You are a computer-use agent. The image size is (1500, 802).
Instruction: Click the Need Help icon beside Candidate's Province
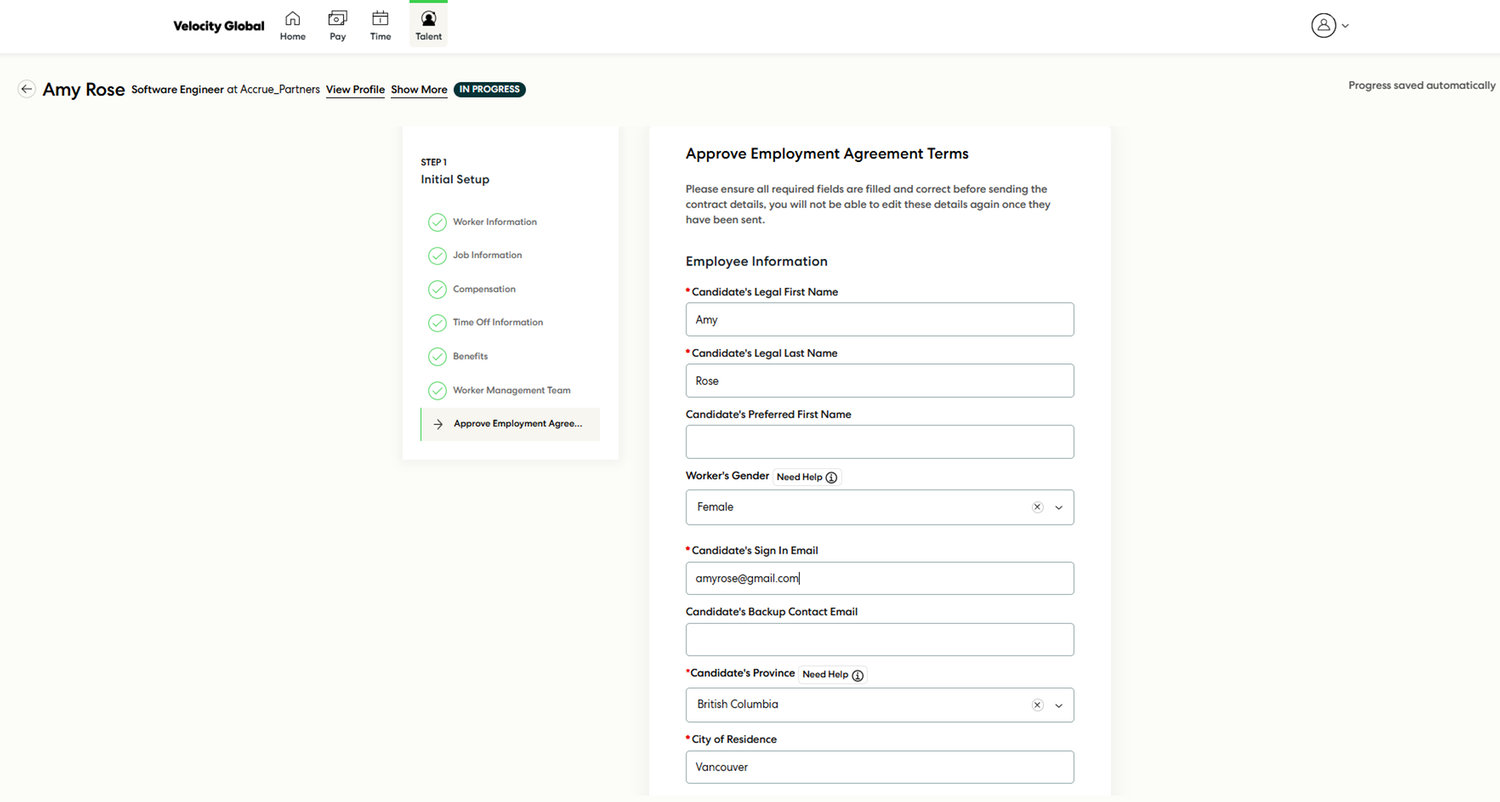click(856, 674)
